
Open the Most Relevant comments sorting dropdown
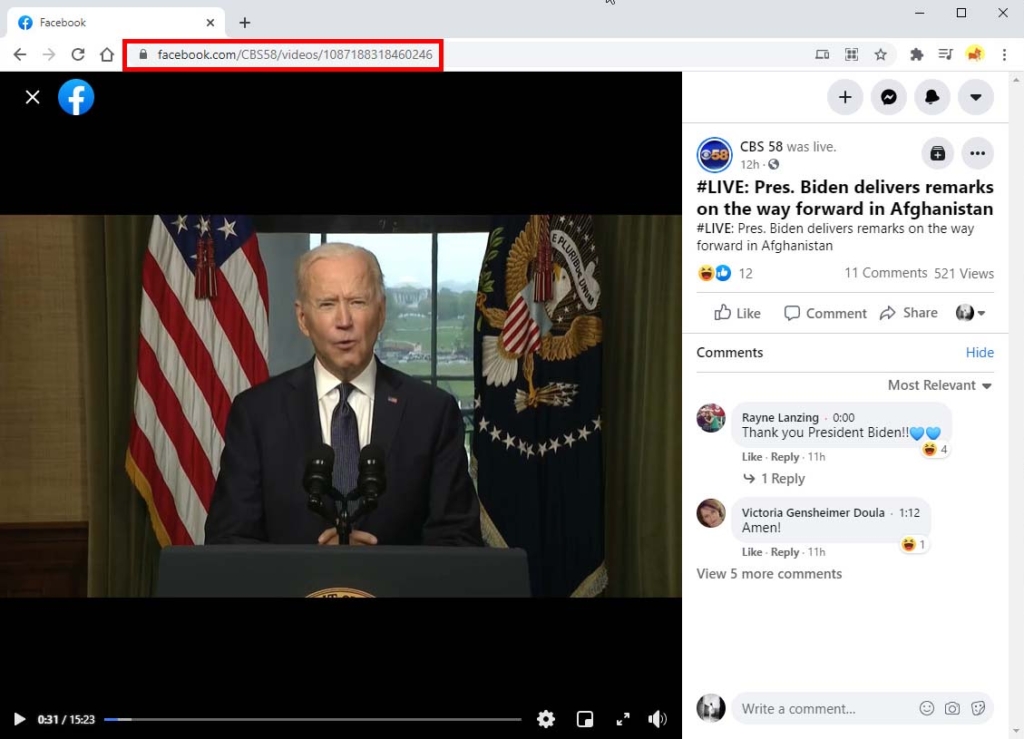click(938, 385)
